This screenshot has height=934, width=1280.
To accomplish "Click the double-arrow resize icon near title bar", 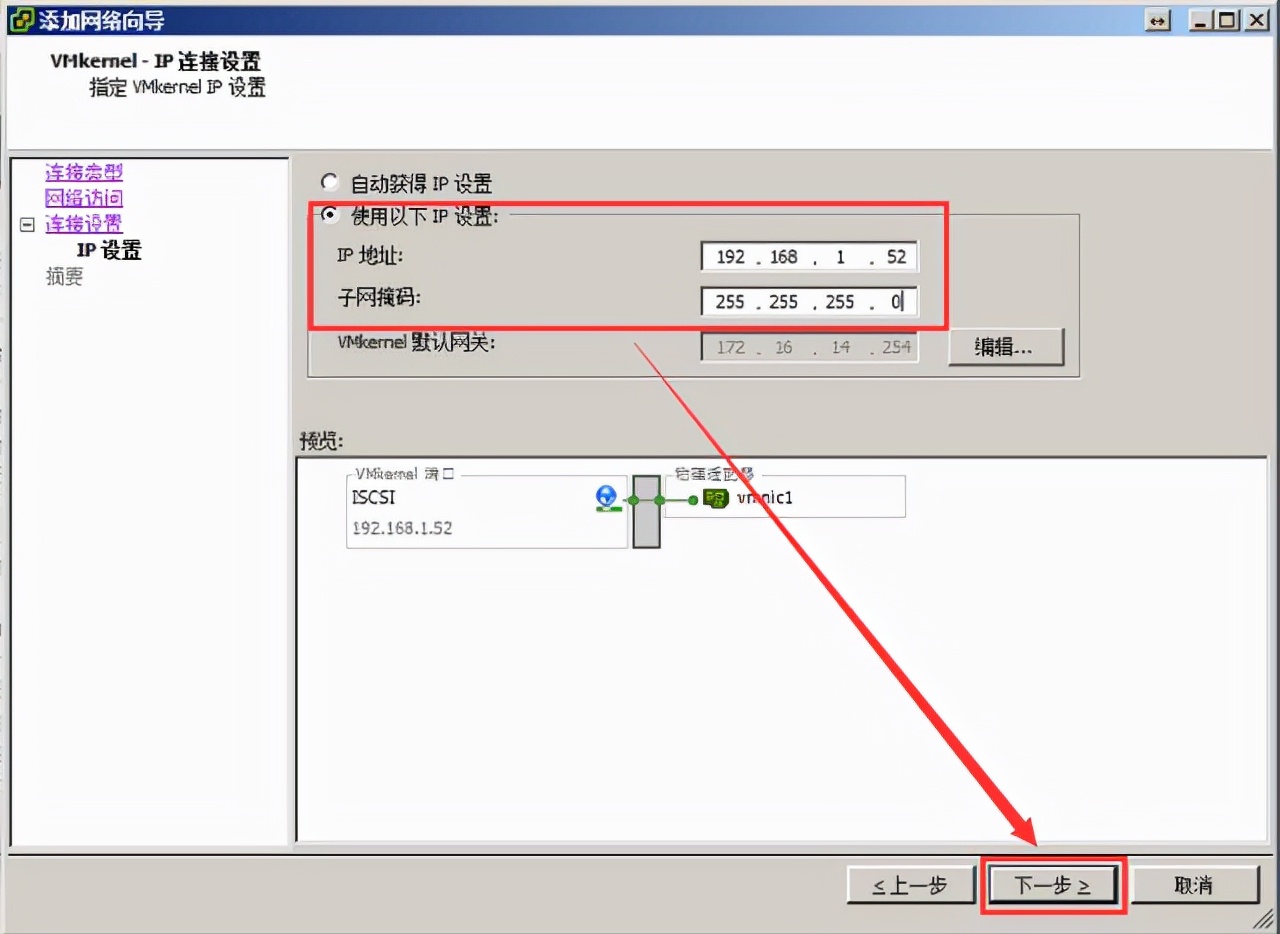I will coord(1159,19).
